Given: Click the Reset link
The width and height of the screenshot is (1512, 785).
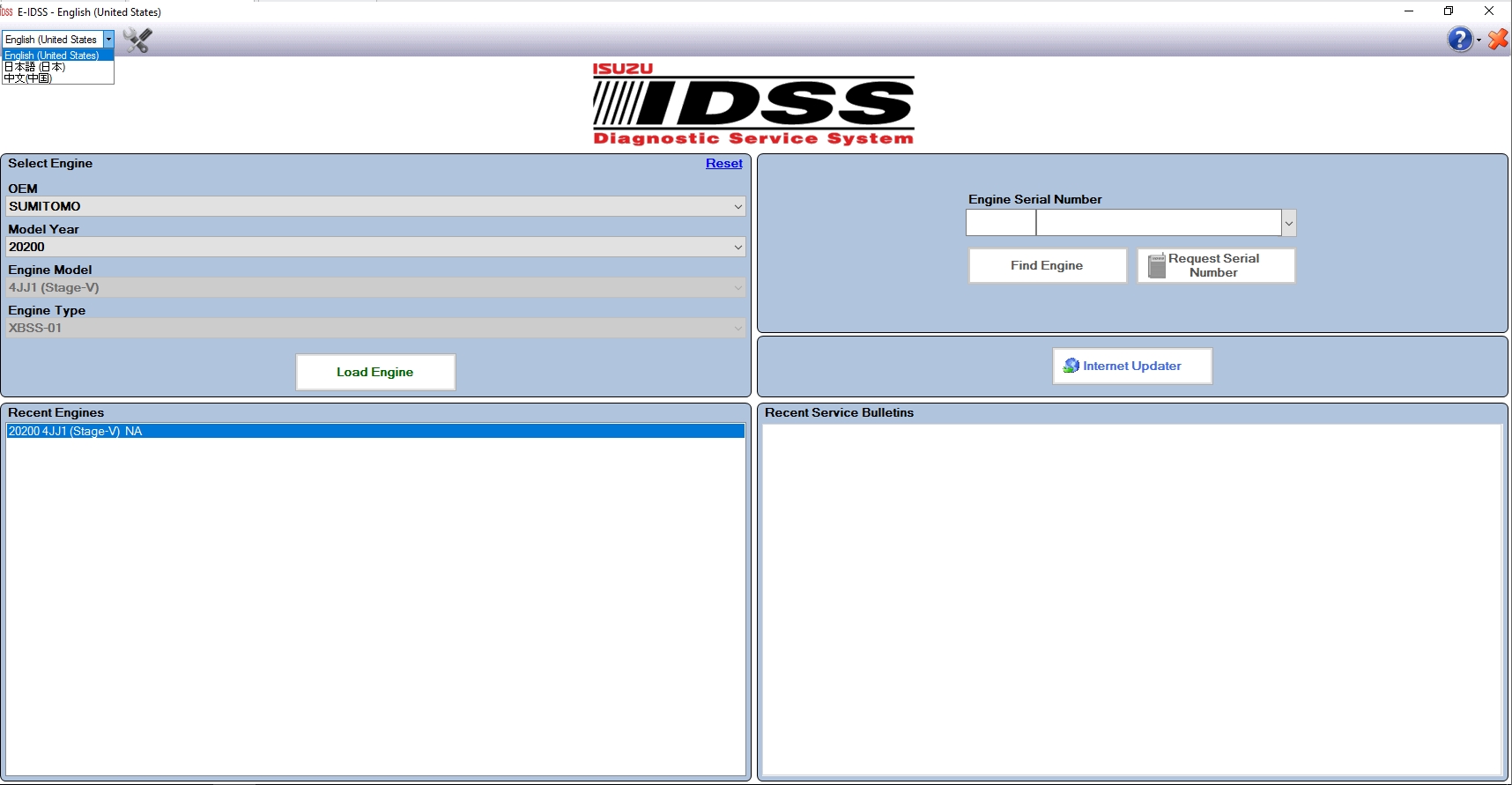Looking at the screenshot, I should click(724, 163).
